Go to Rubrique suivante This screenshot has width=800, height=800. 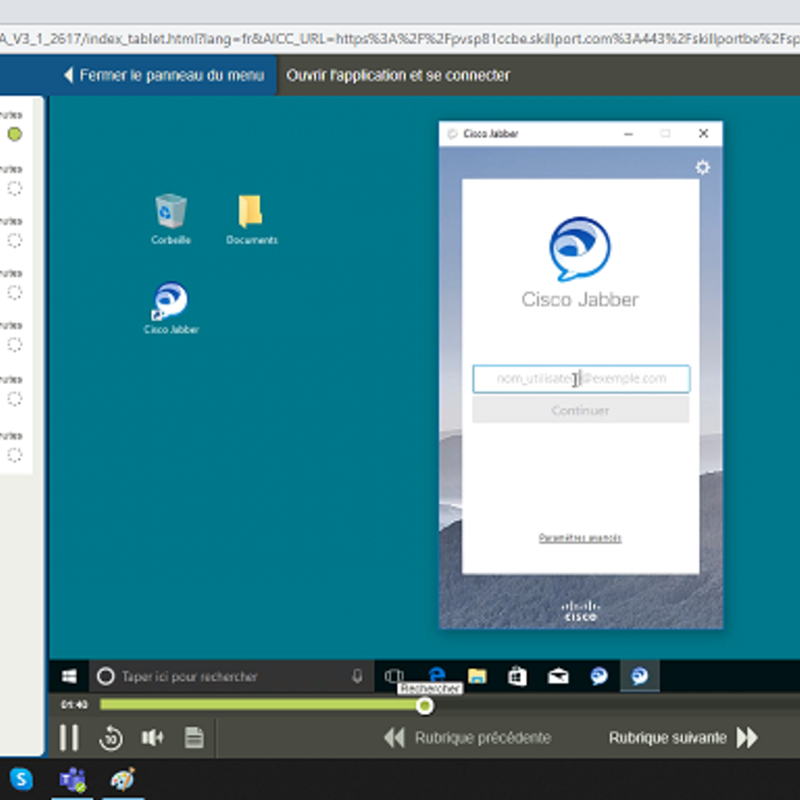click(x=683, y=738)
